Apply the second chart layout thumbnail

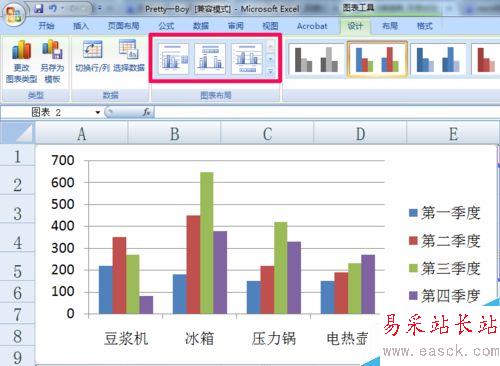pyautogui.click(x=210, y=59)
